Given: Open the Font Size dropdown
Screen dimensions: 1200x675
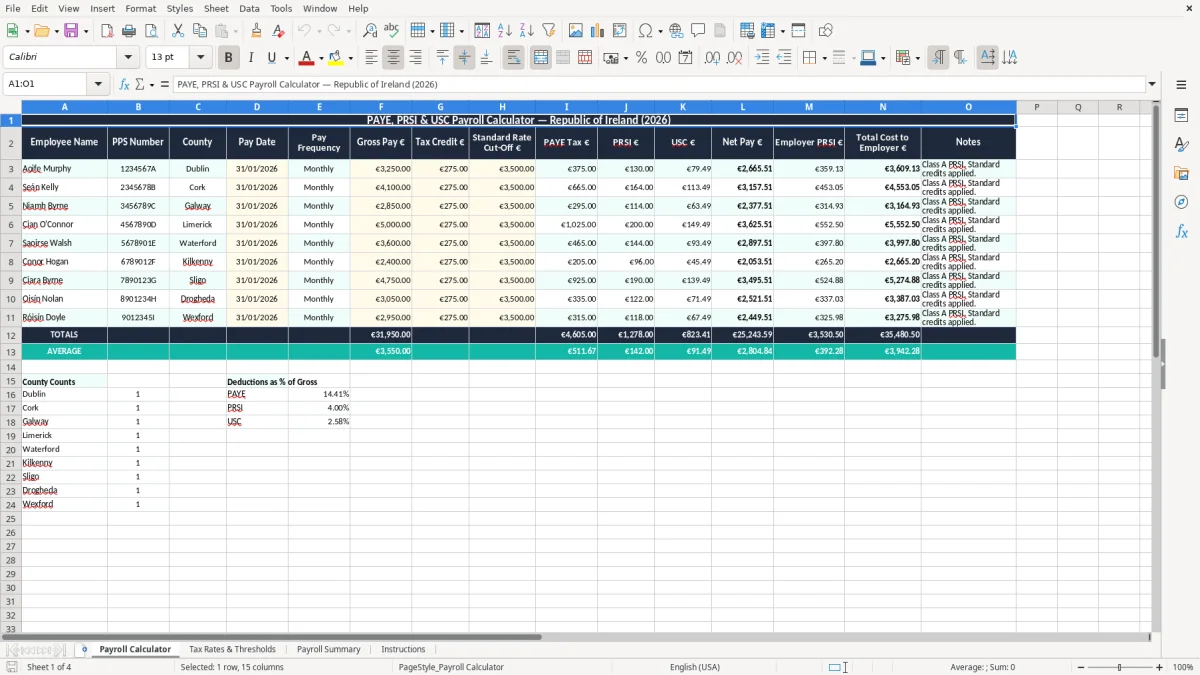Looking at the screenshot, I should coord(201,58).
